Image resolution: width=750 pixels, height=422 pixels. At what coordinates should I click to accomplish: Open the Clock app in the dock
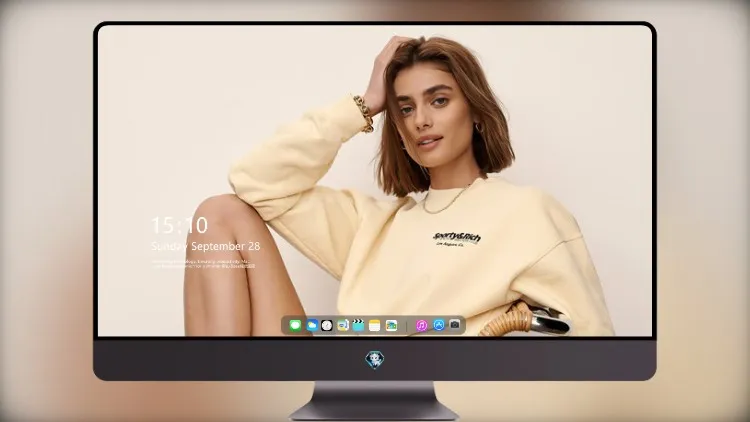click(x=327, y=325)
